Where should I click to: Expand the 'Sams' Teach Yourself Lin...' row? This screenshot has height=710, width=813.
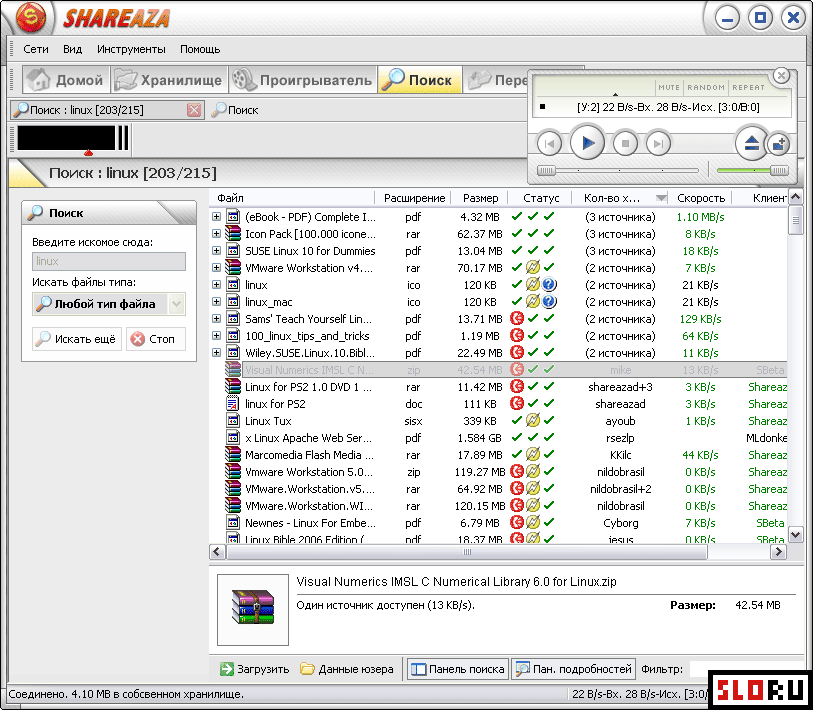216,319
